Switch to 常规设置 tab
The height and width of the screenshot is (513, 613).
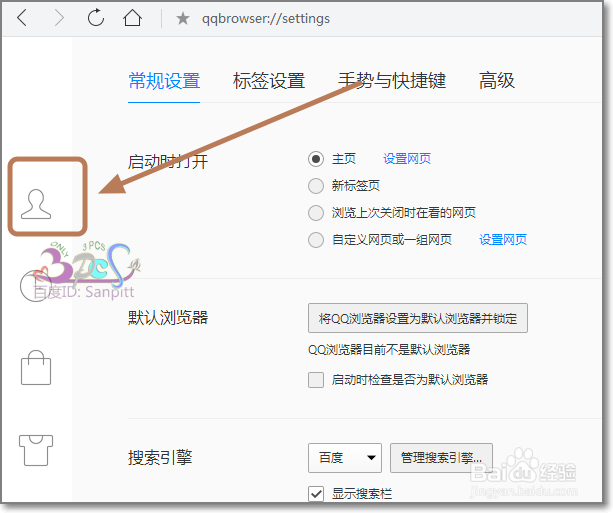point(164,81)
